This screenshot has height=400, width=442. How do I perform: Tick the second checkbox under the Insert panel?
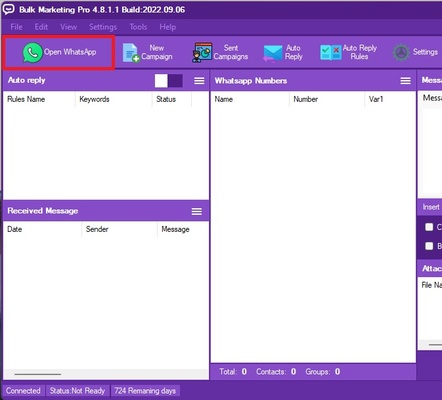click(x=429, y=246)
